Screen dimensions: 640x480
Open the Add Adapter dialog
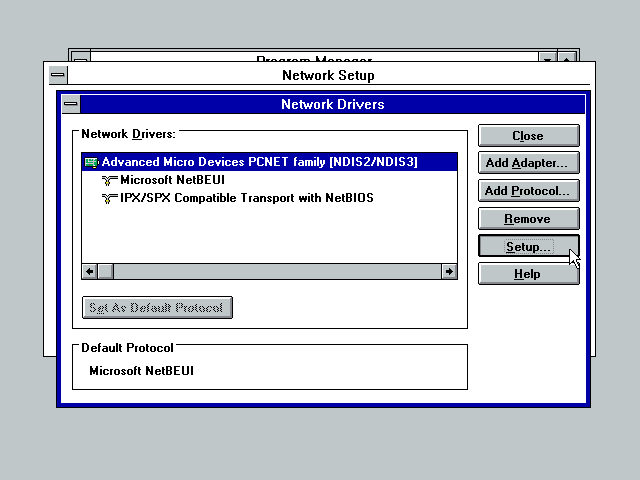(529, 163)
